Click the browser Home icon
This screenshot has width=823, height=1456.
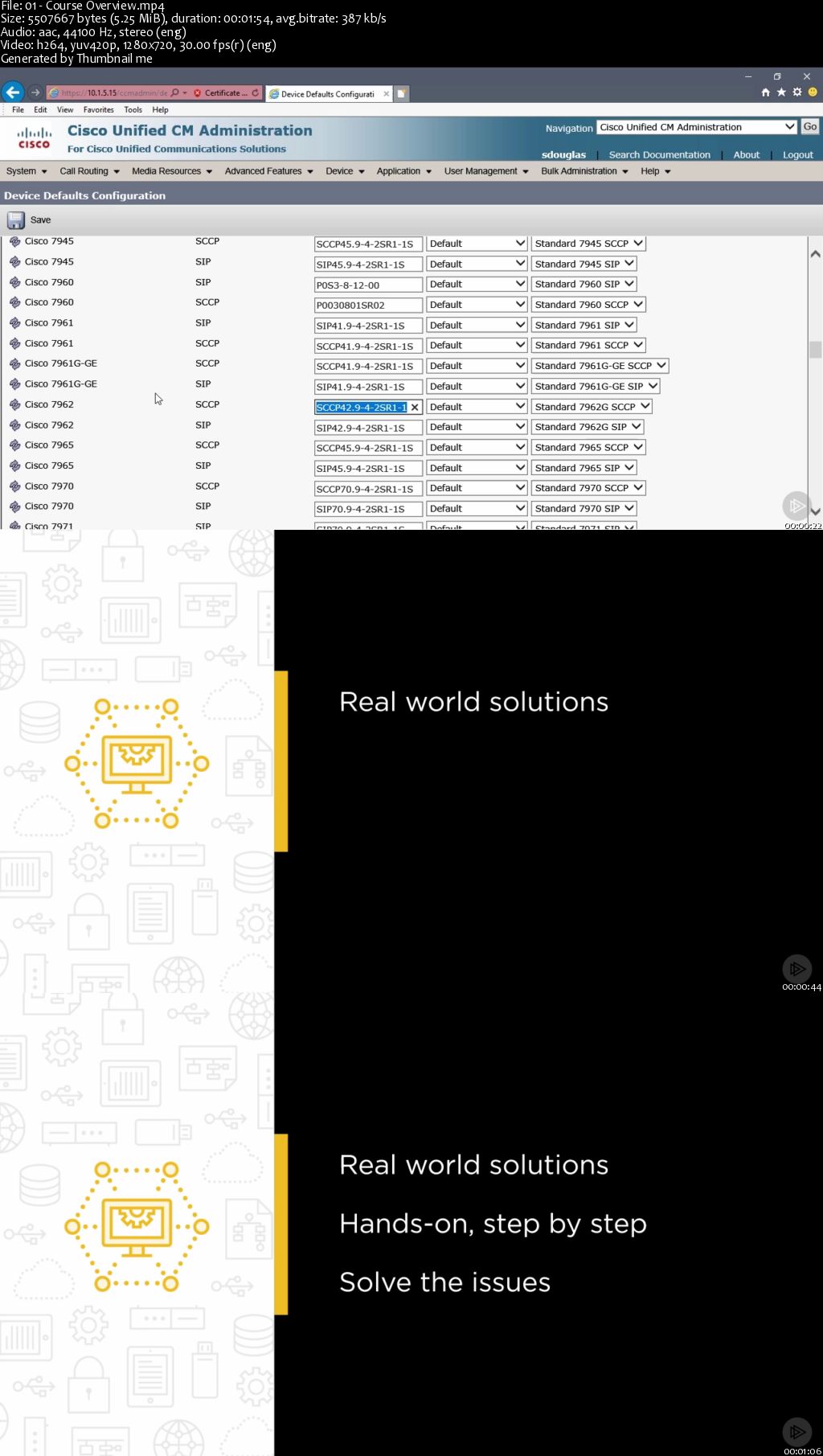765,92
